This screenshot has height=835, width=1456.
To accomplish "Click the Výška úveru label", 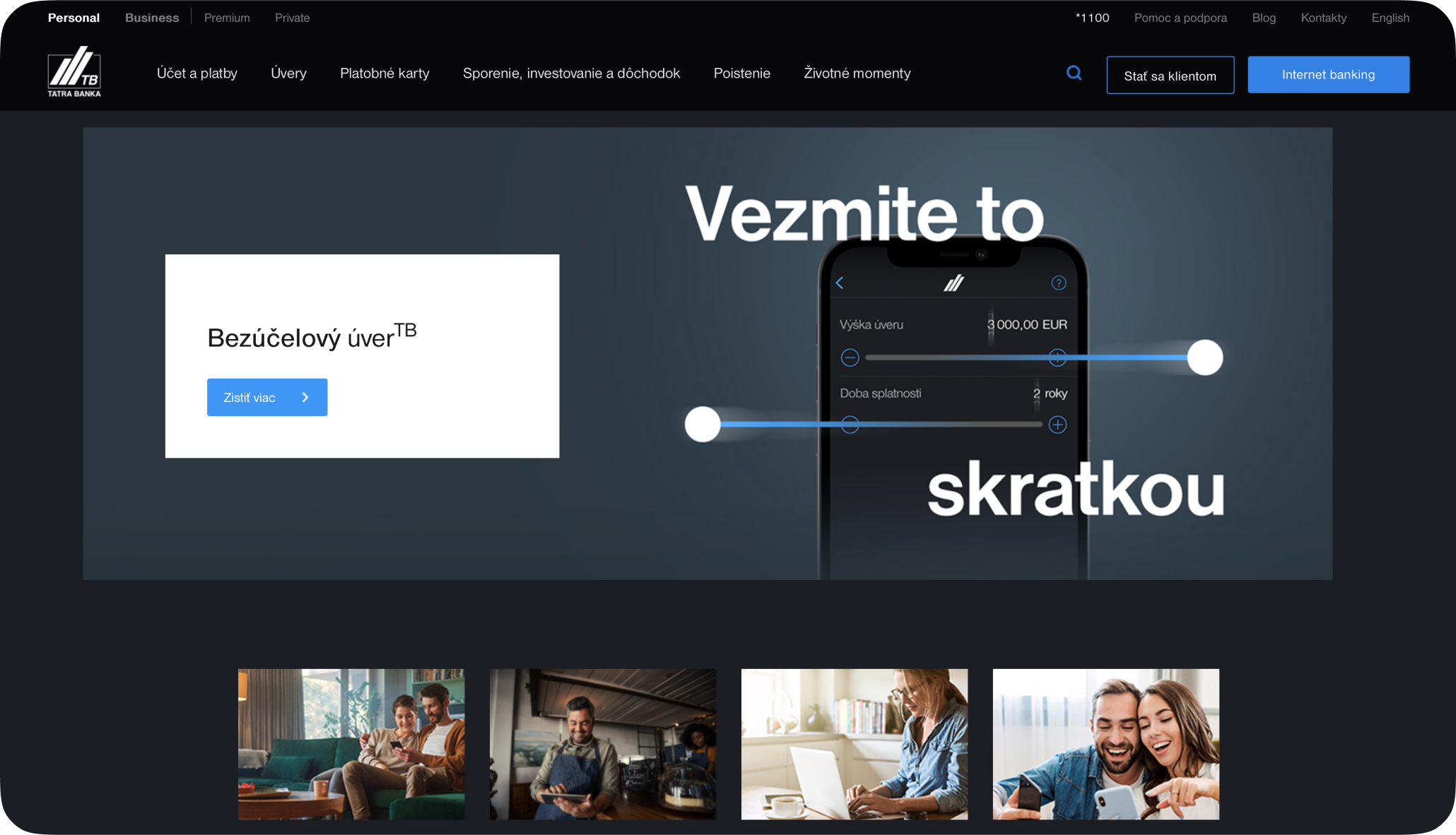I will tap(871, 325).
